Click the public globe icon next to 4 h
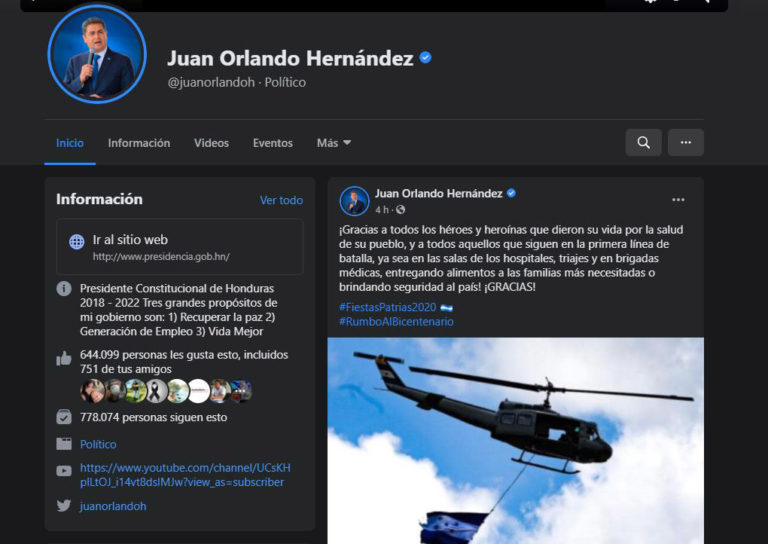This screenshot has height=544, width=768. click(400, 210)
